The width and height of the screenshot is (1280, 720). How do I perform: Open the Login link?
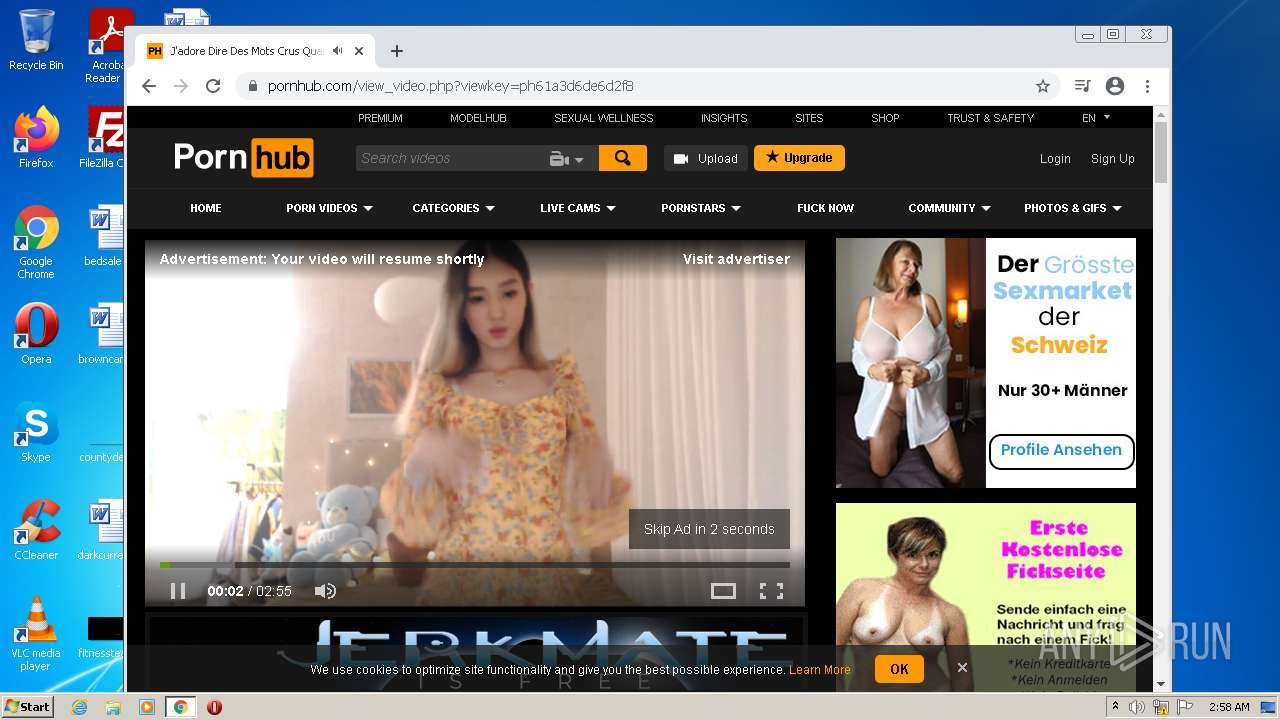click(1055, 158)
